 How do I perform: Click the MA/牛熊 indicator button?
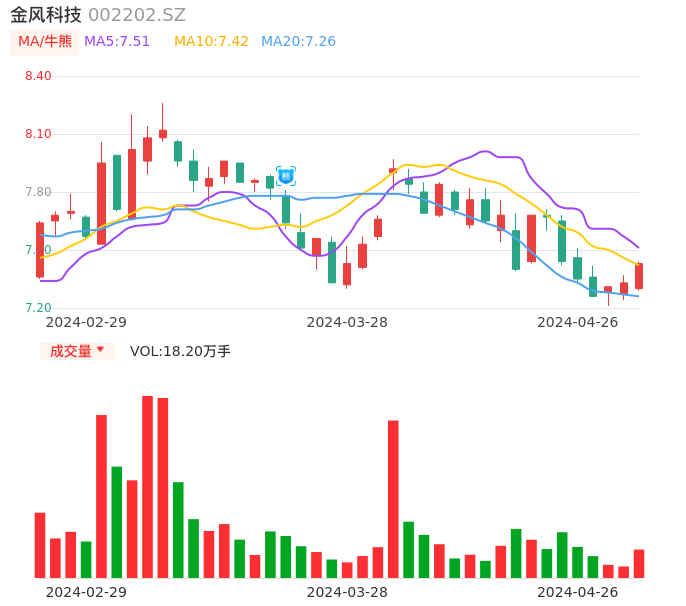44,42
